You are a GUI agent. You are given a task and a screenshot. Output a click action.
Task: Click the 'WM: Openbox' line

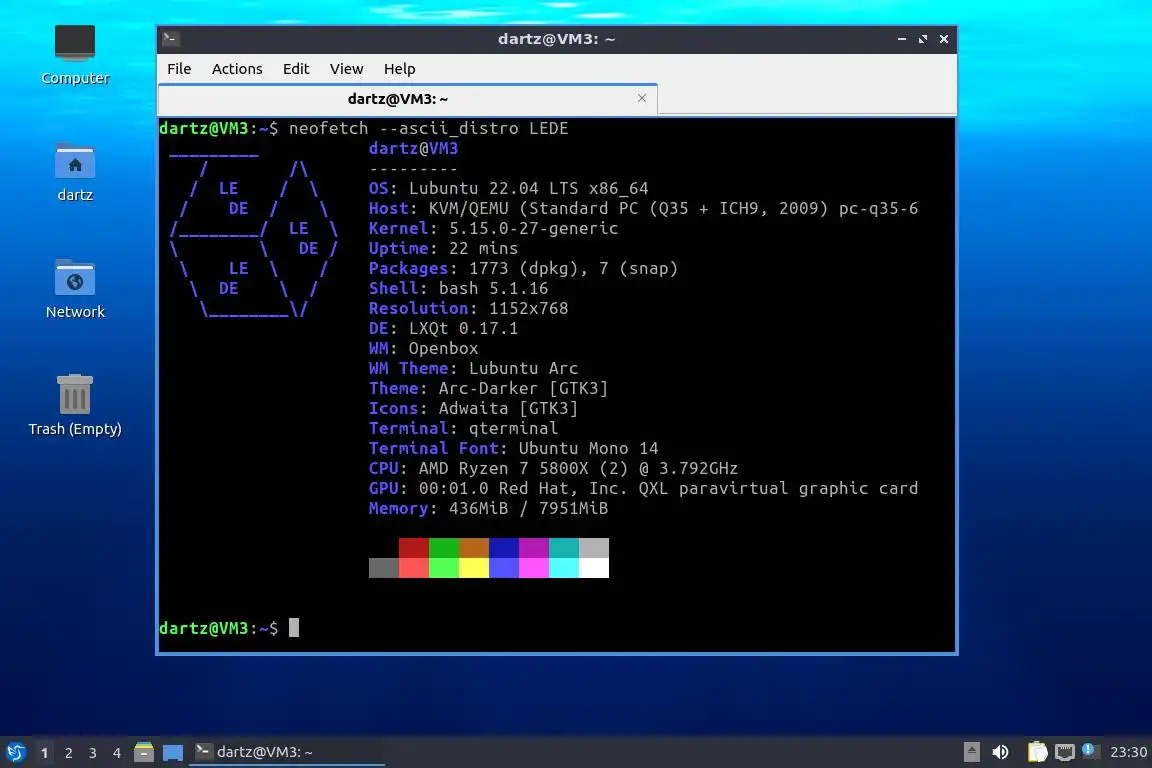(x=423, y=348)
